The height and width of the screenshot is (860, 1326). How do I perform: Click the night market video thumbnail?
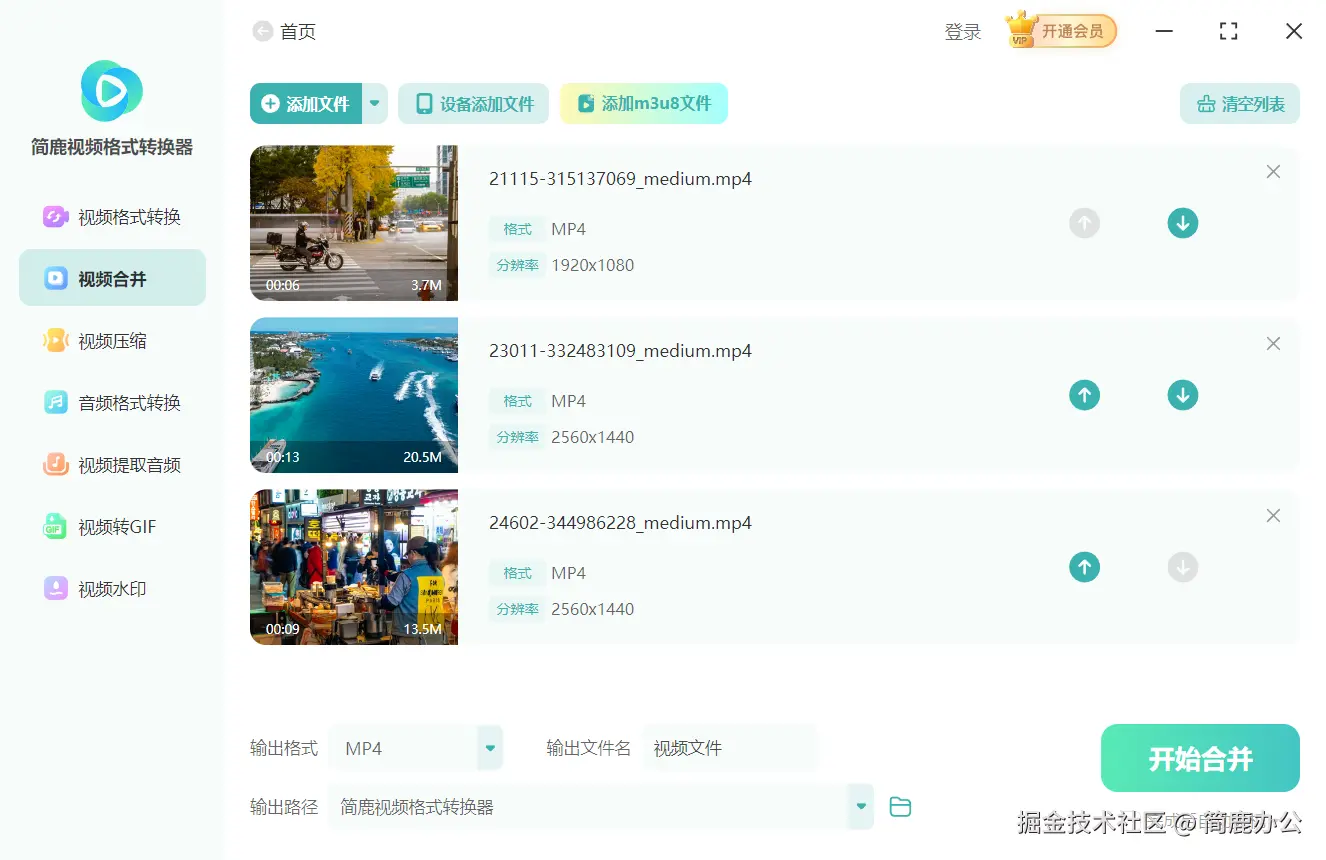tap(354, 567)
